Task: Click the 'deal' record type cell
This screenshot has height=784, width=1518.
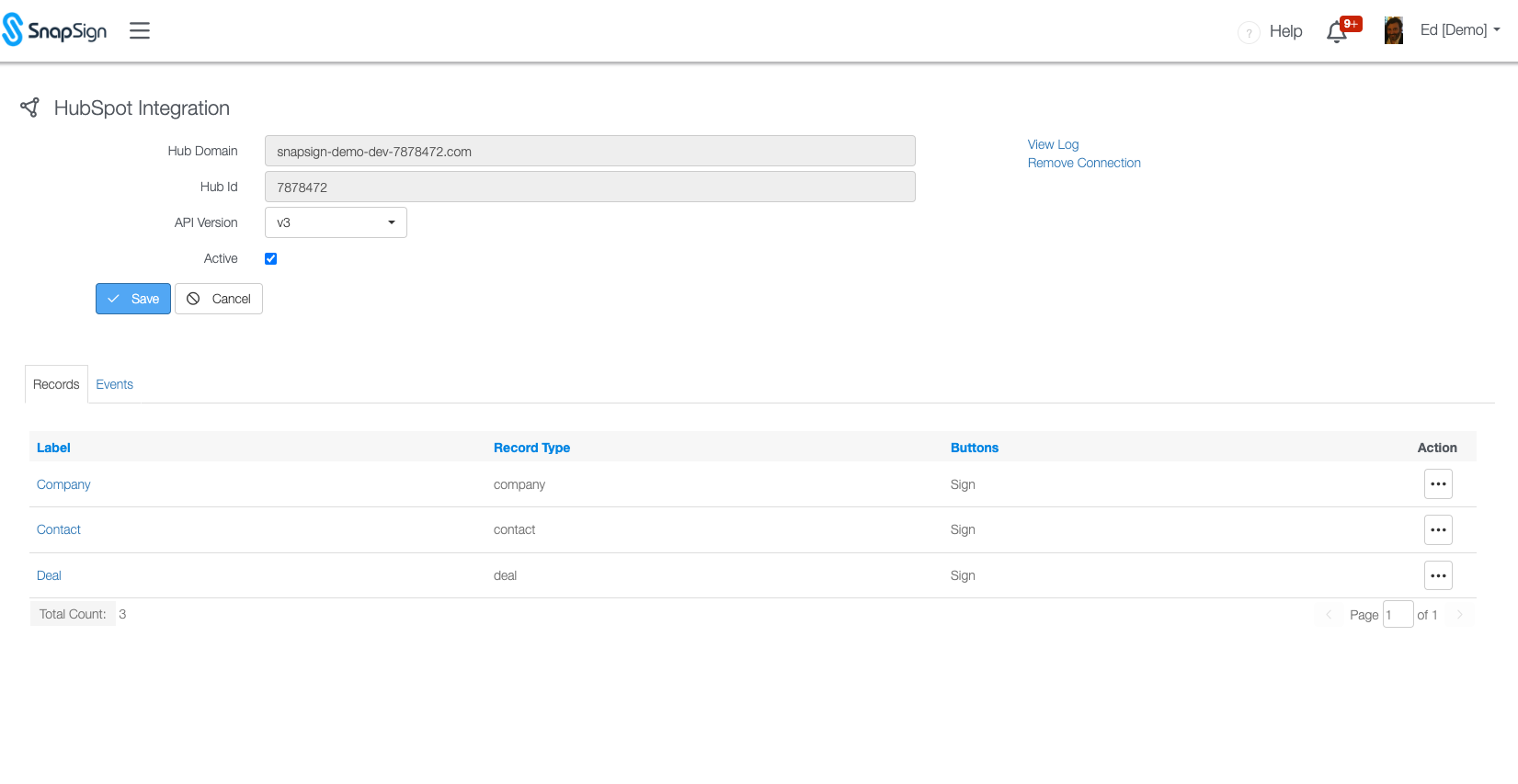Action: pos(505,575)
